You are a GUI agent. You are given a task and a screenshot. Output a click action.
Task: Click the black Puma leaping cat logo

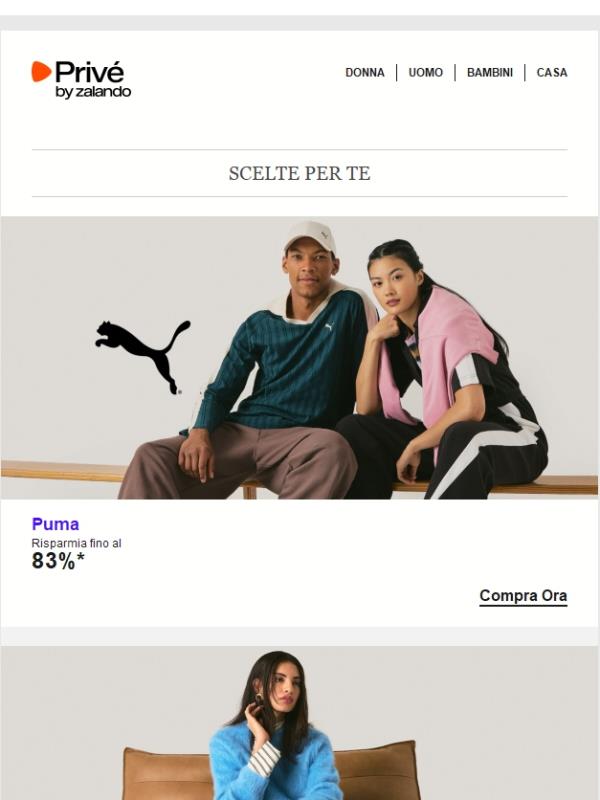143,357
